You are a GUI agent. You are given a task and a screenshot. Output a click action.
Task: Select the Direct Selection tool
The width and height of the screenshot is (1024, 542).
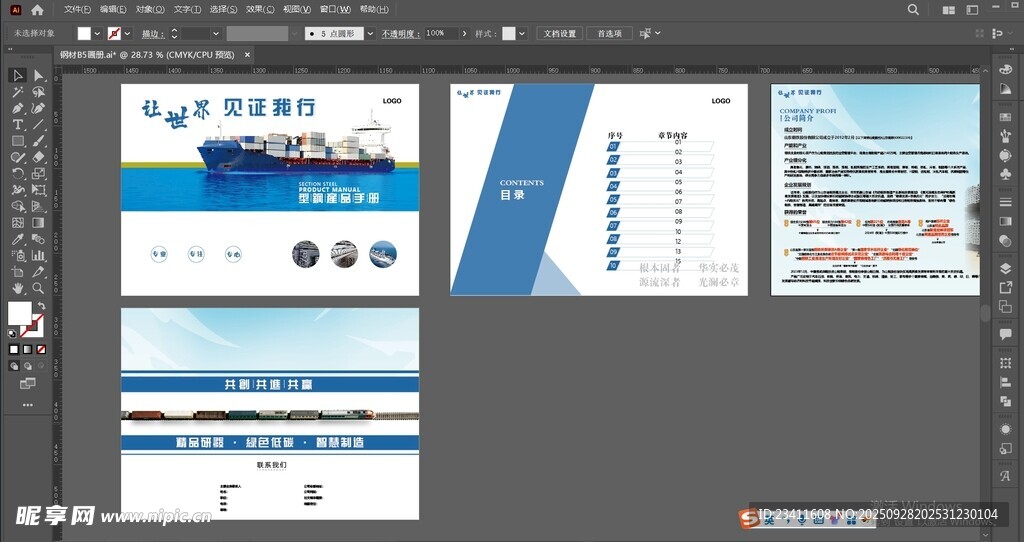coord(39,75)
